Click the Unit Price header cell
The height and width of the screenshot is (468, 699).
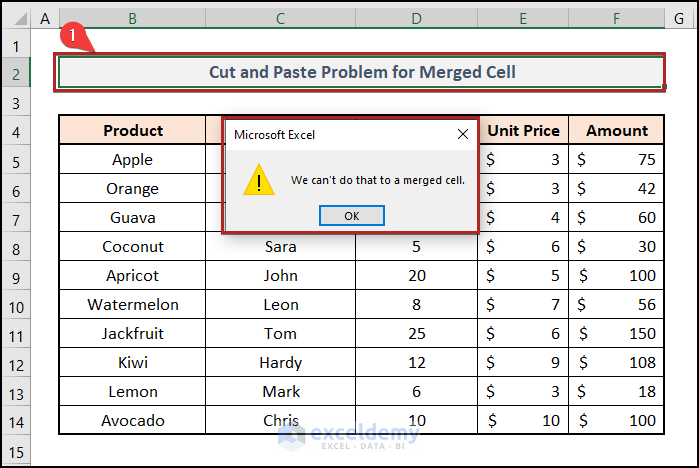[523, 131]
